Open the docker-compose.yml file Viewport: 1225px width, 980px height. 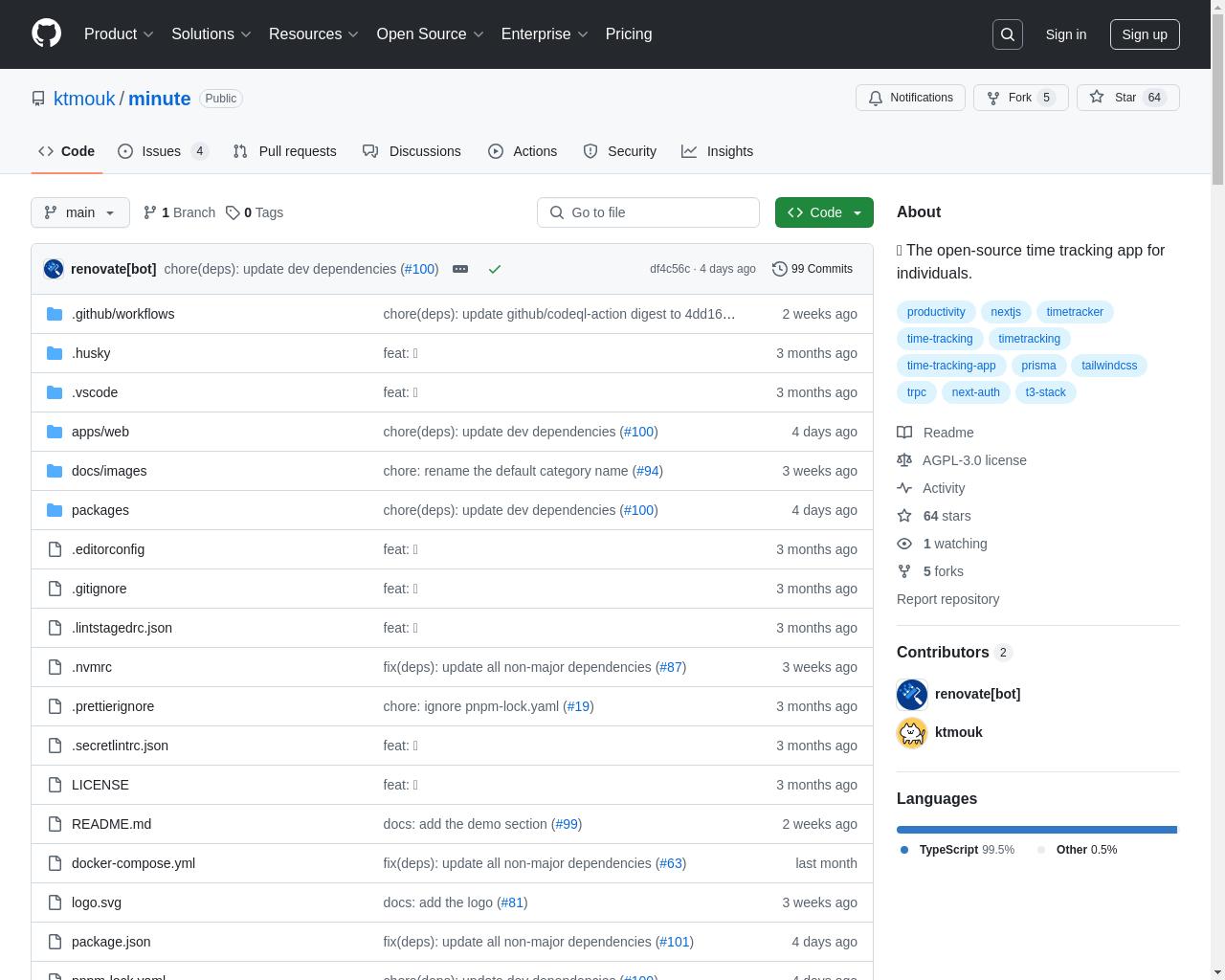tap(133, 863)
